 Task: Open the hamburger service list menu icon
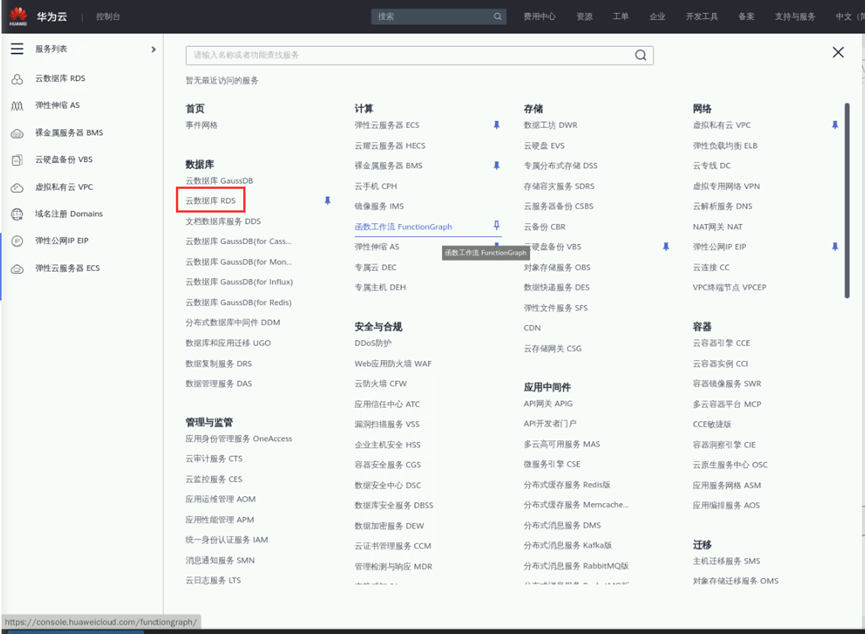[17, 49]
